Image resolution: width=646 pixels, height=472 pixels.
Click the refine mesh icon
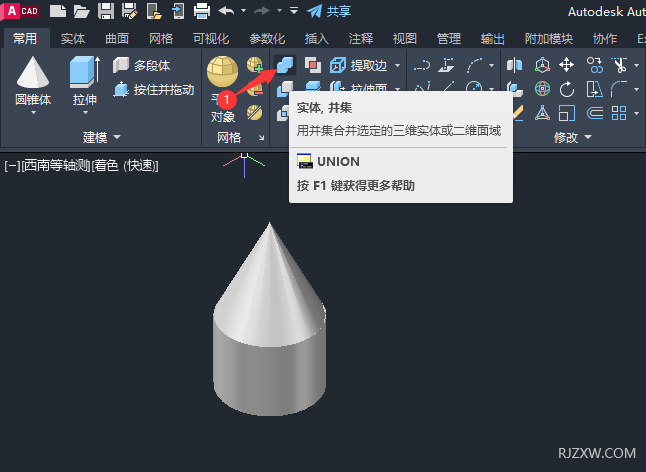coord(255,112)
